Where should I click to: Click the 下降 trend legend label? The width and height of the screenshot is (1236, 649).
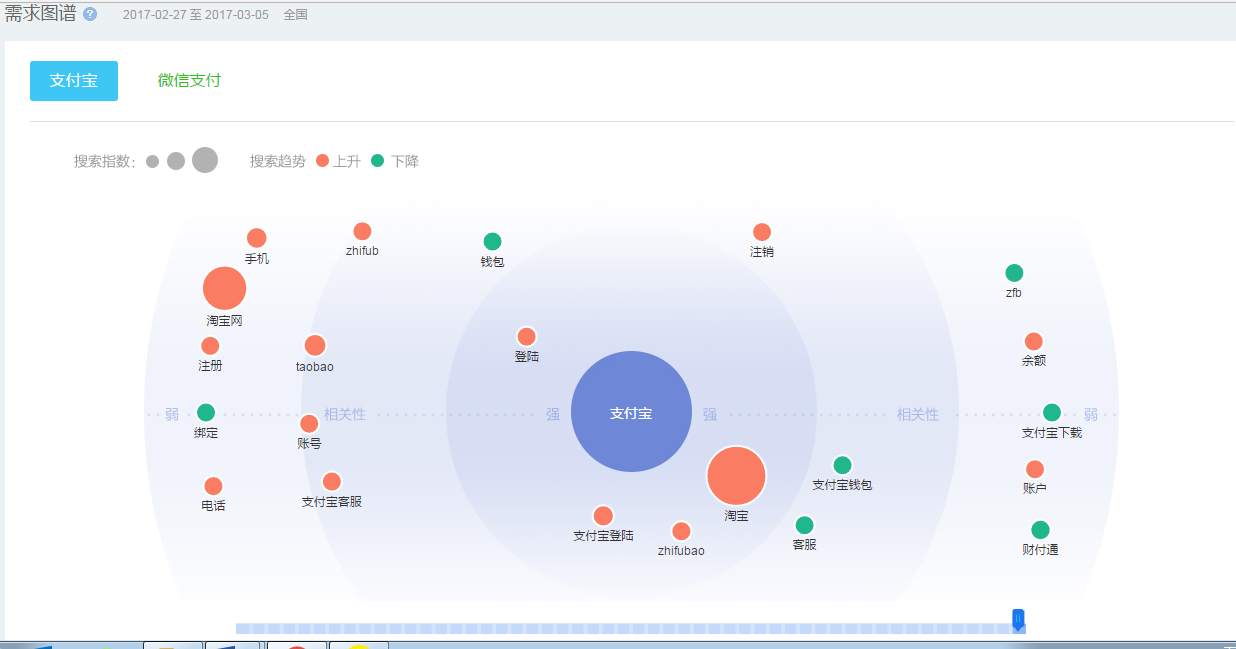tap(405, 161)
